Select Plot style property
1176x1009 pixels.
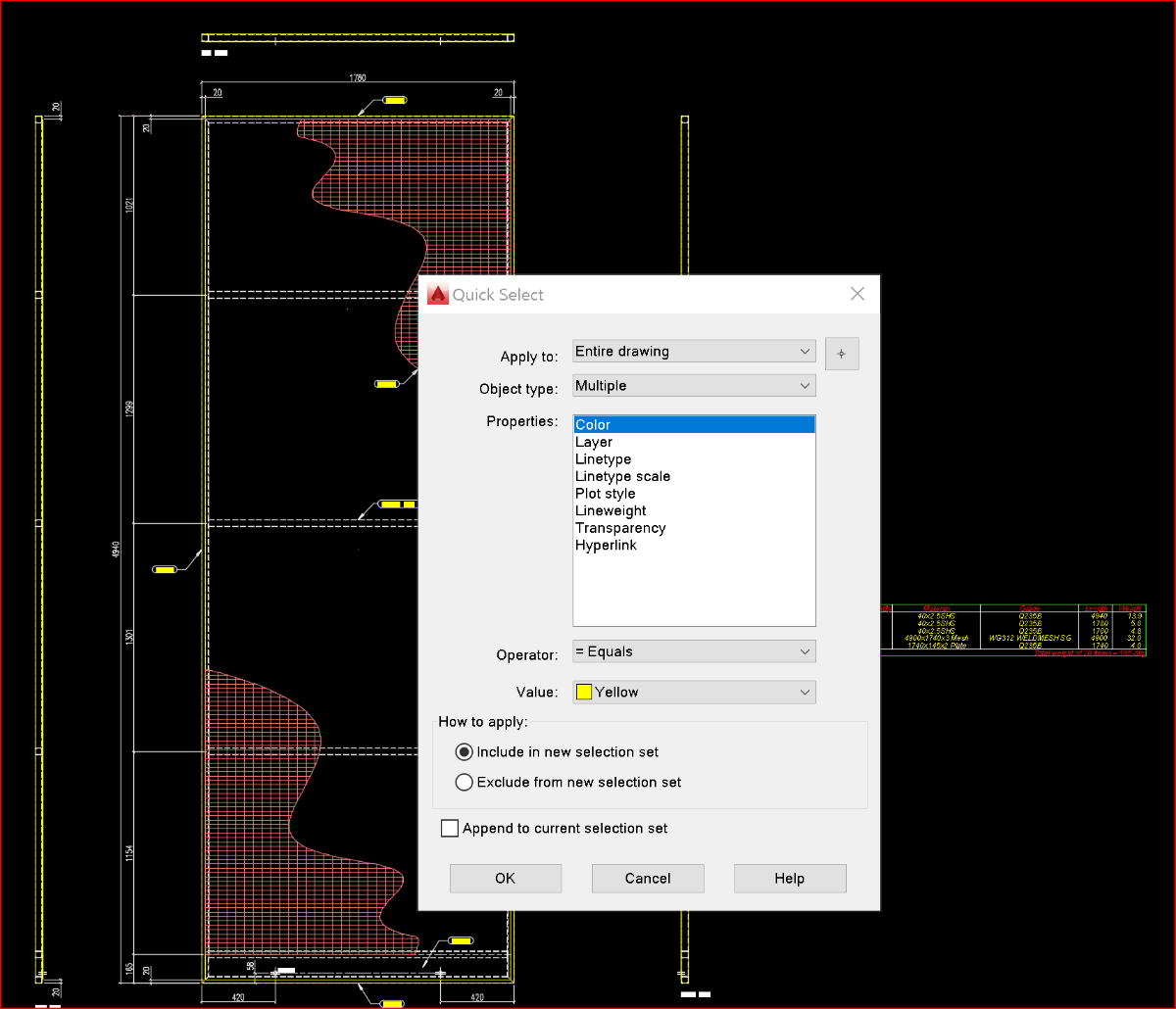605,494
